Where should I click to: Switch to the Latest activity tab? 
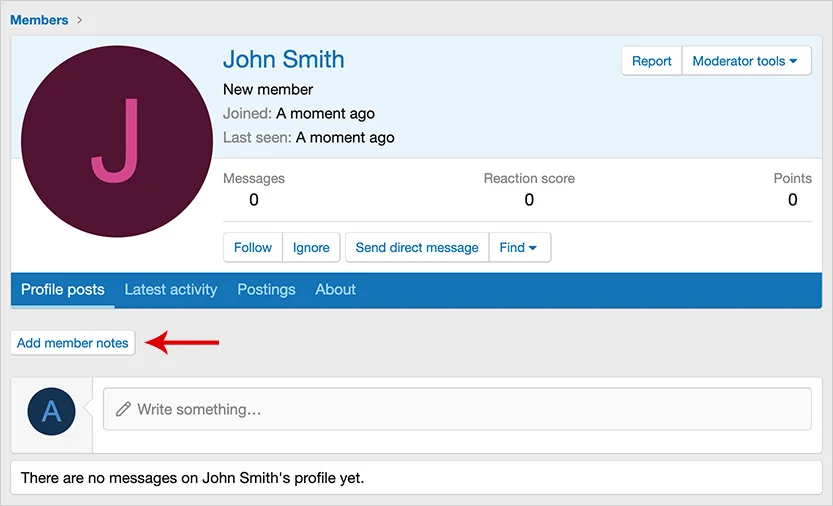click(x=170, y=290)
